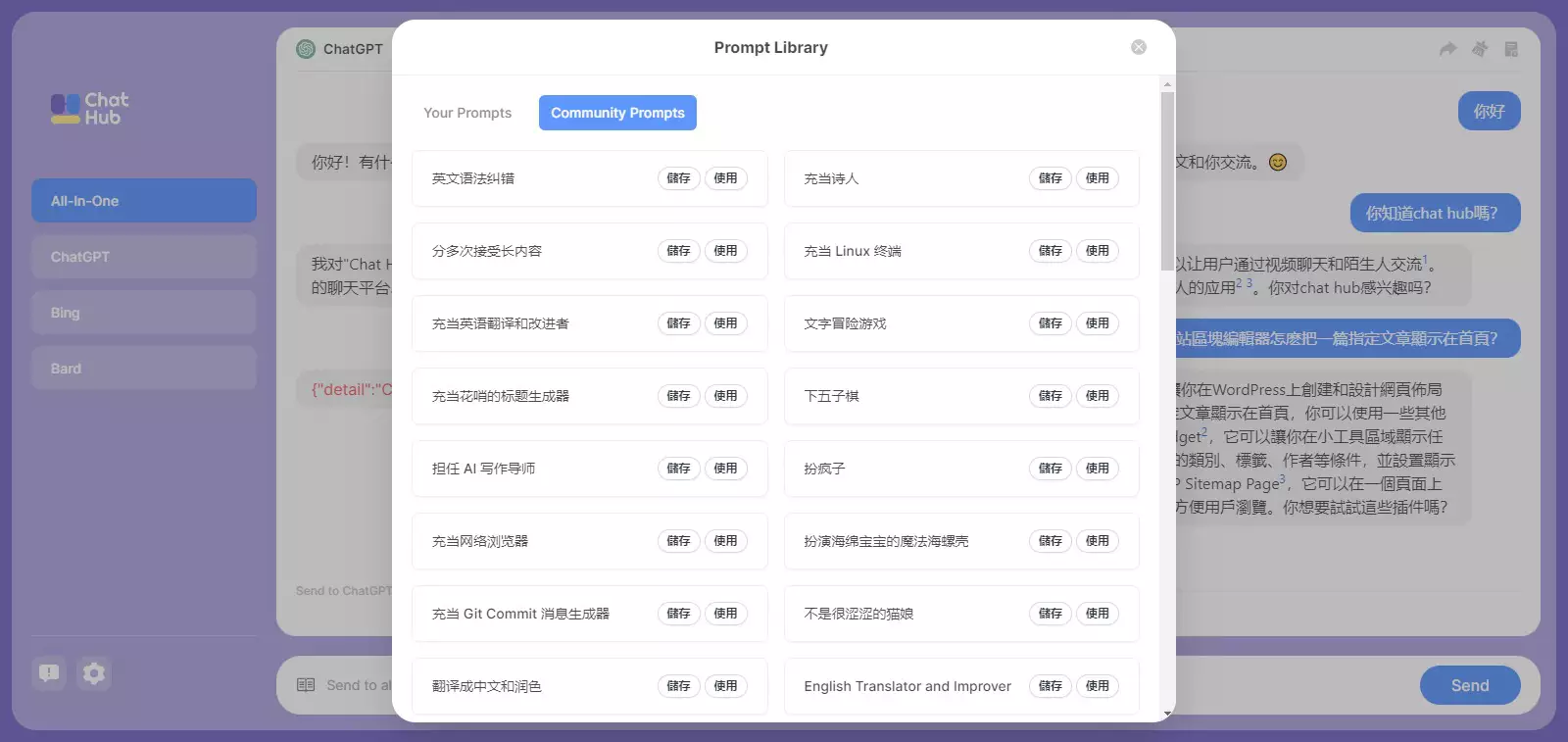Click the 充当诗人 prompt title
Viewport: 1568px width, 742px height.
point(831,178)
